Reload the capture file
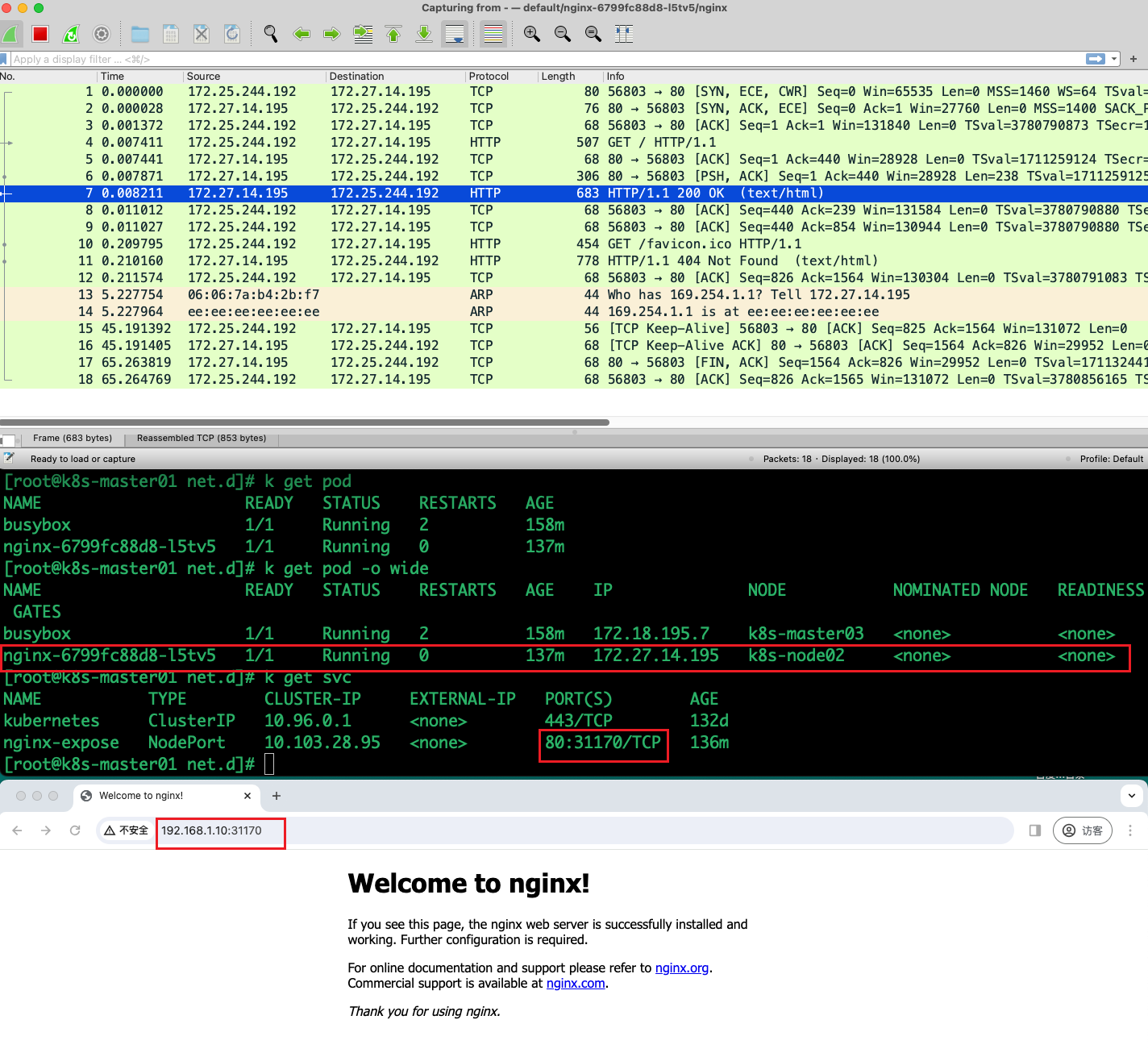Screen dimensions: 1148x1053 (x=232, y=34)
